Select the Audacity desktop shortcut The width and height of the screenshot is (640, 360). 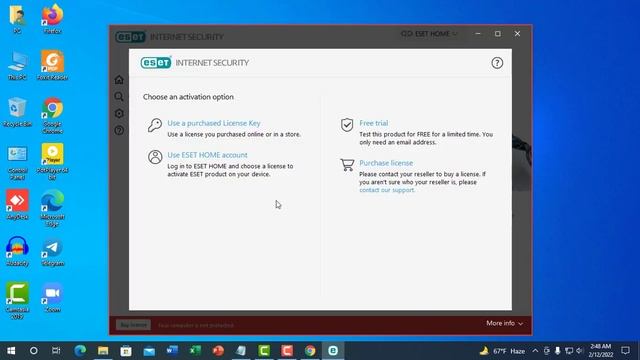pos(17,251)
